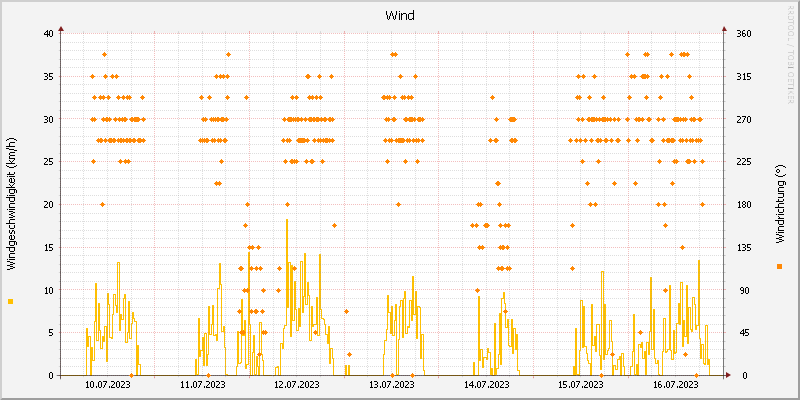The width and height of the screenshot is (800, 400).
Task: Click the date label 12.07.2023
Action: tap(297, 384)
